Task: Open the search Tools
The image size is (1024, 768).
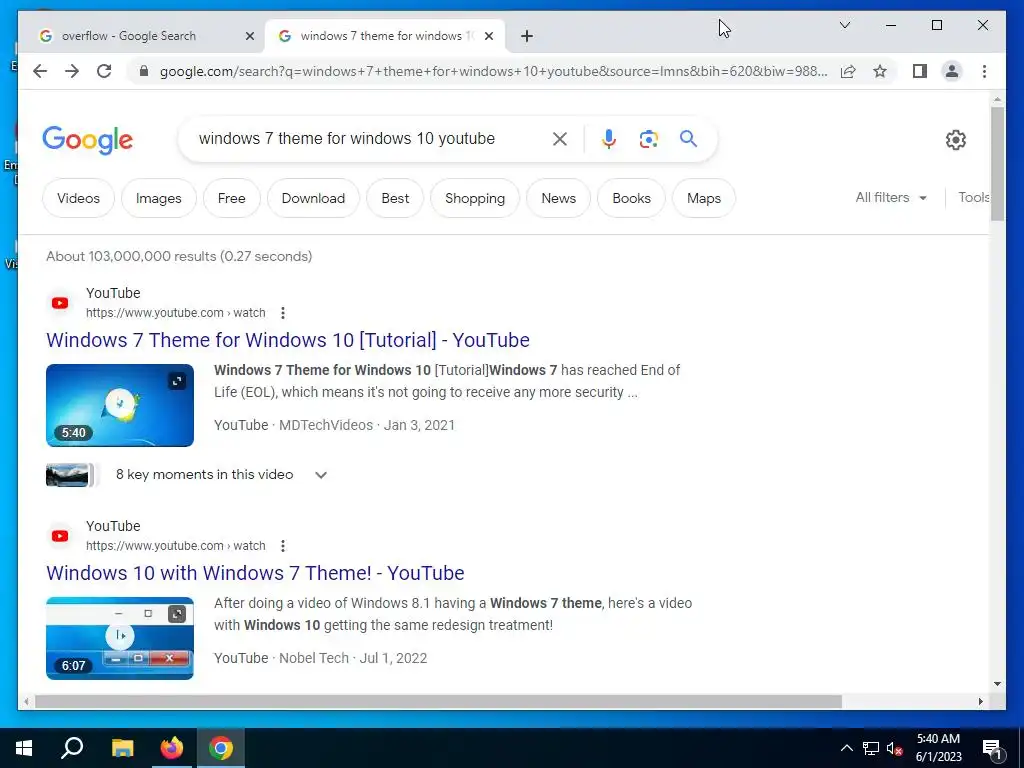Action: pos(973,197)
